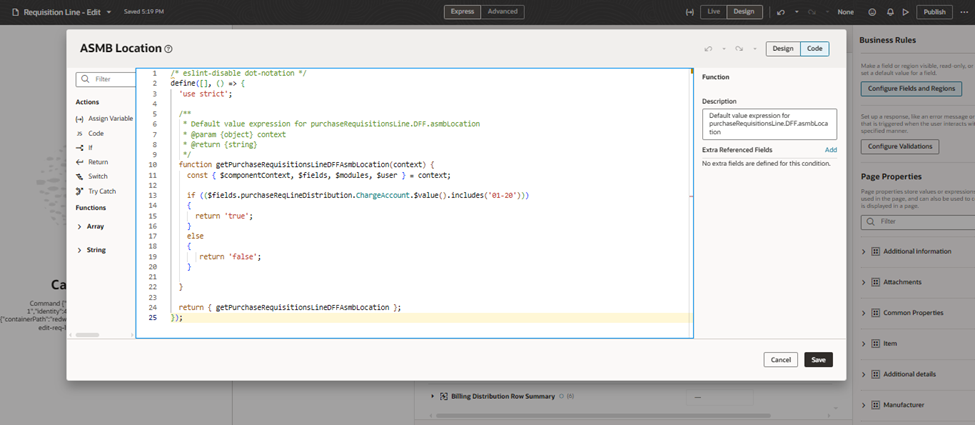Click the Billing Distribution Row Summary icon

tap(444, 396)
